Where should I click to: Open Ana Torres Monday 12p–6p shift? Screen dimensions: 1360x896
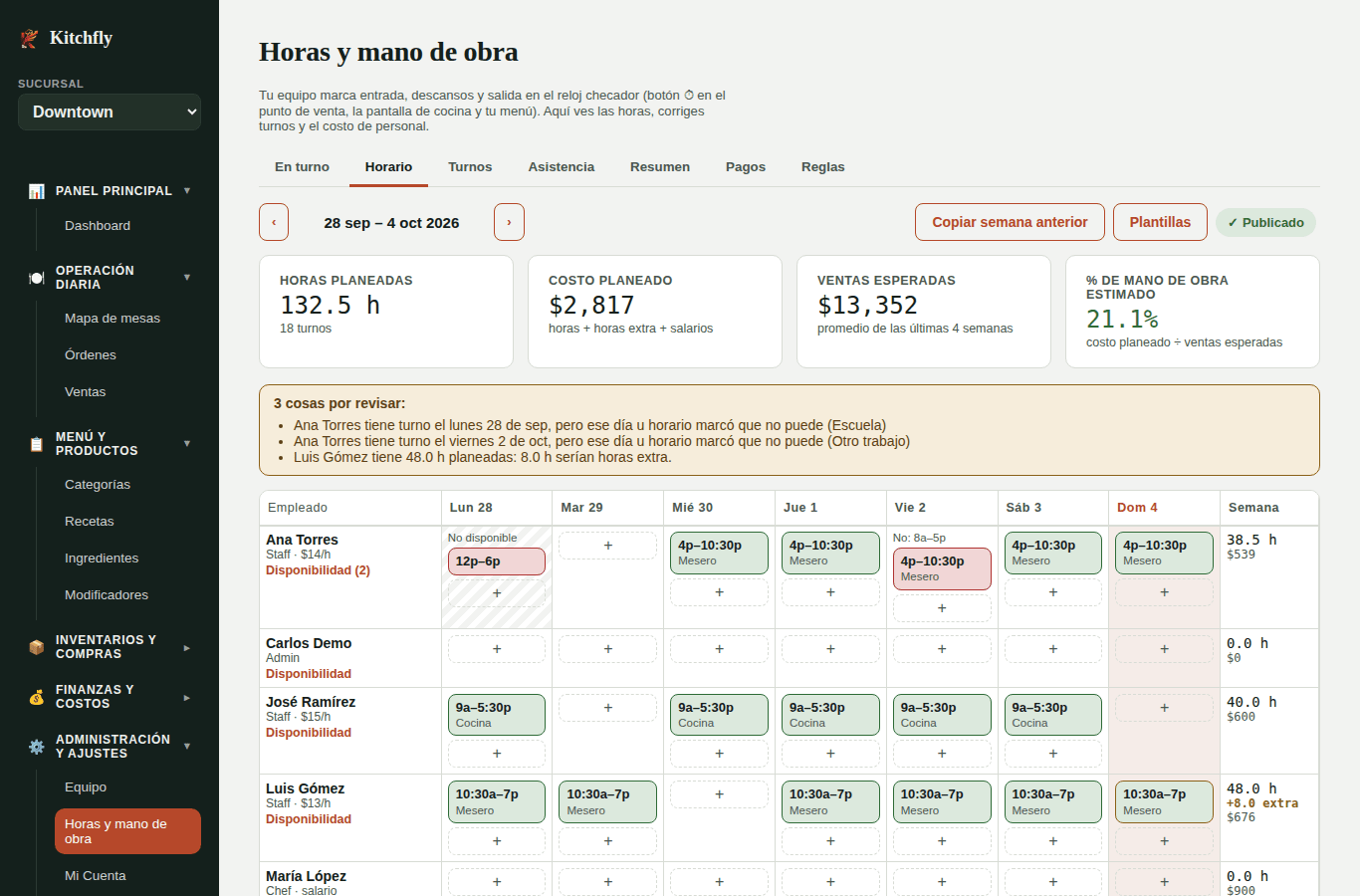pos(497,561)
